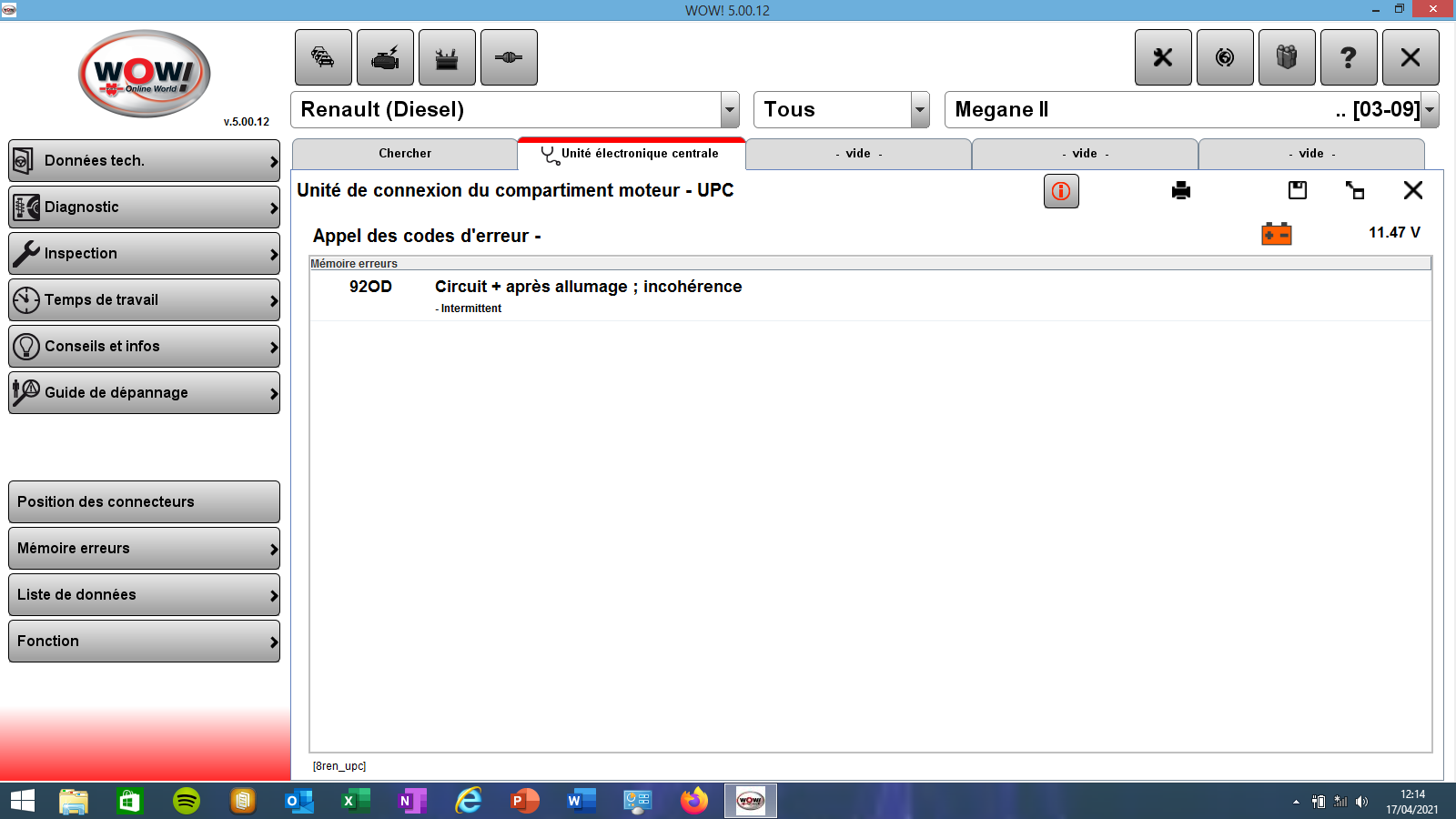Click the circular update/sync toolbar icon
The width and height of the screenshot is (1456, 819).
pyautogui.click(x=1225, y=57)
